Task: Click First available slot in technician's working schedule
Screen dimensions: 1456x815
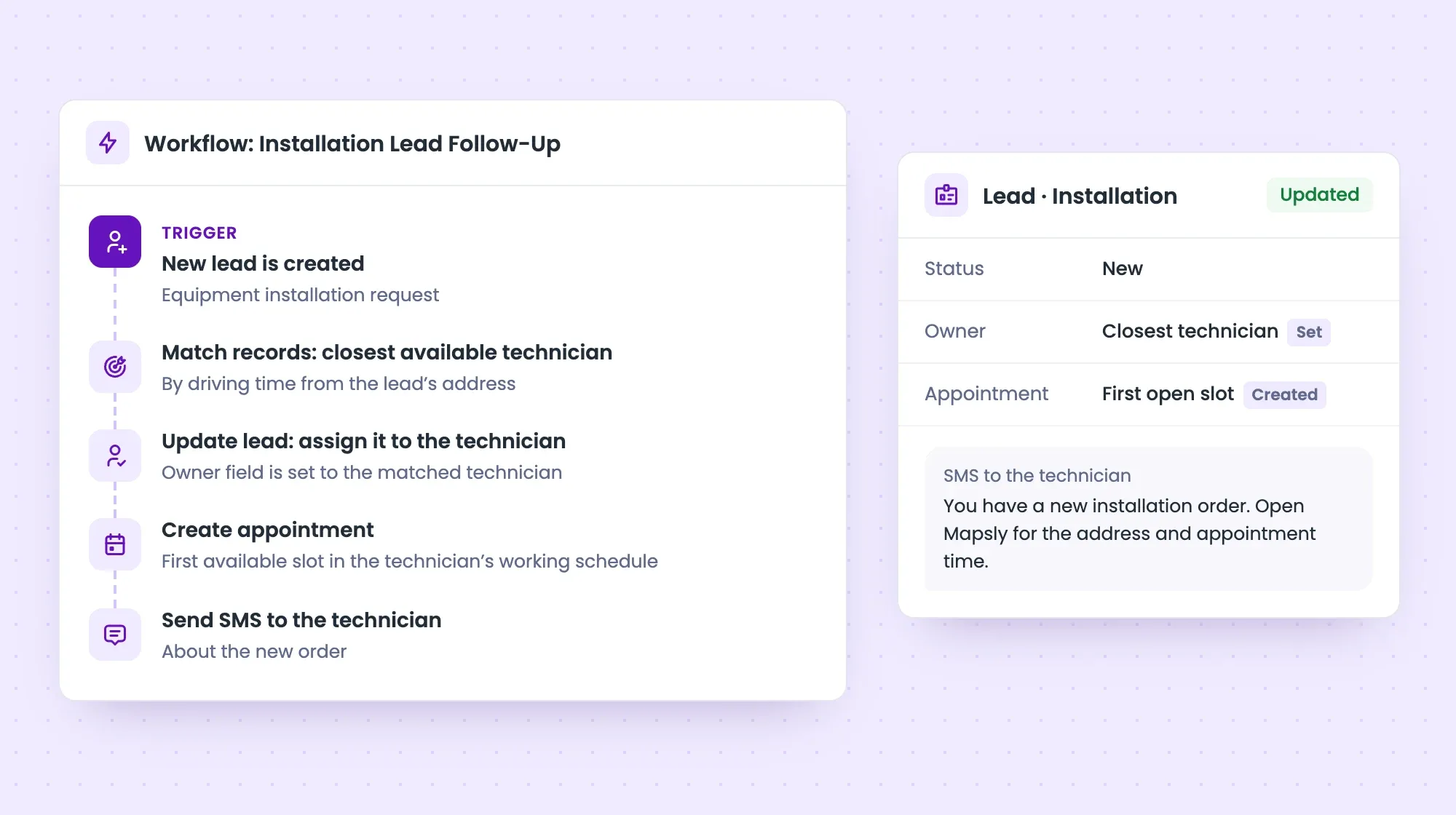Action: coord(410,561)
